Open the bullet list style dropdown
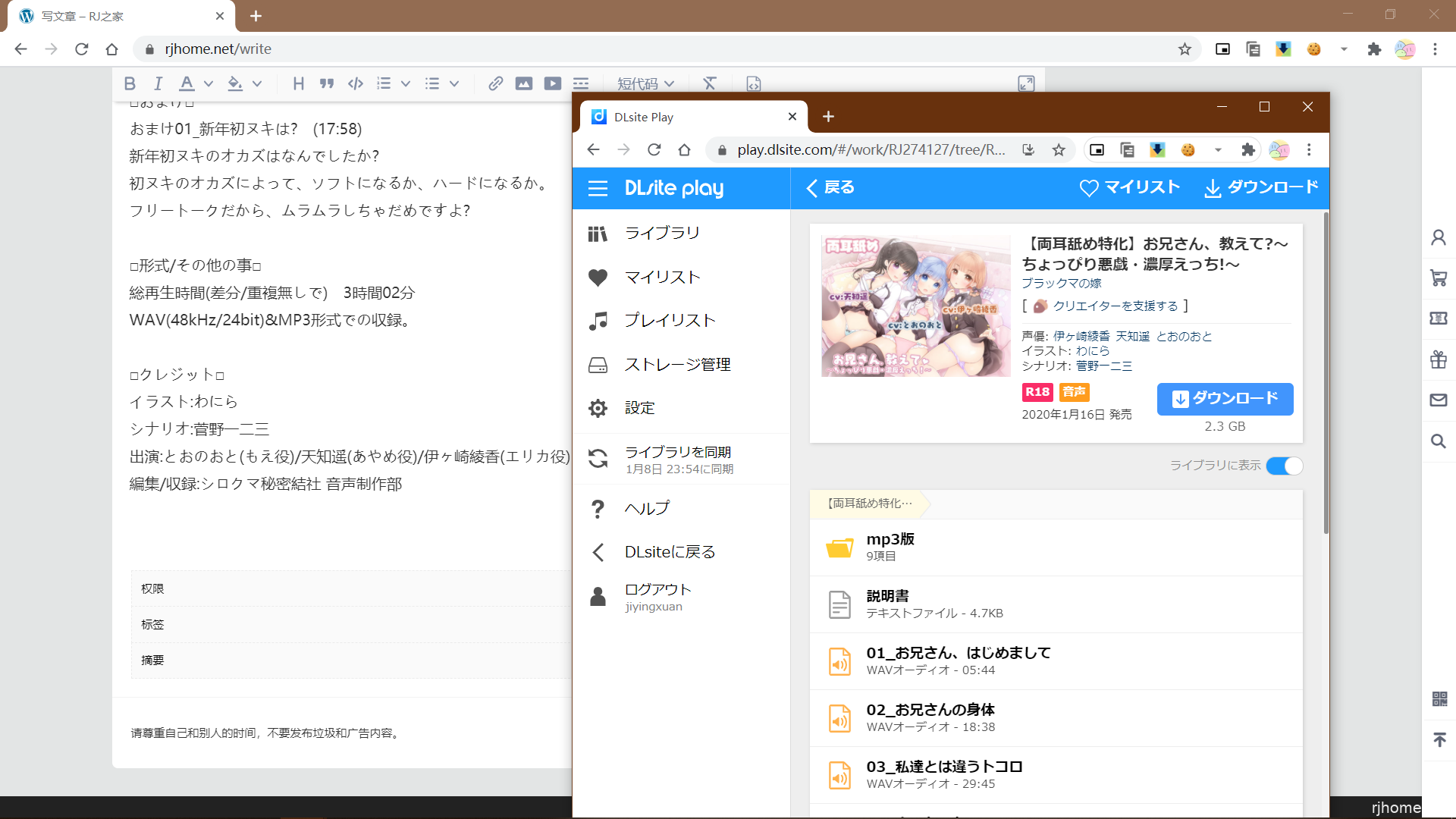Viewport: 1456px width, 819px height. point(453,83)
